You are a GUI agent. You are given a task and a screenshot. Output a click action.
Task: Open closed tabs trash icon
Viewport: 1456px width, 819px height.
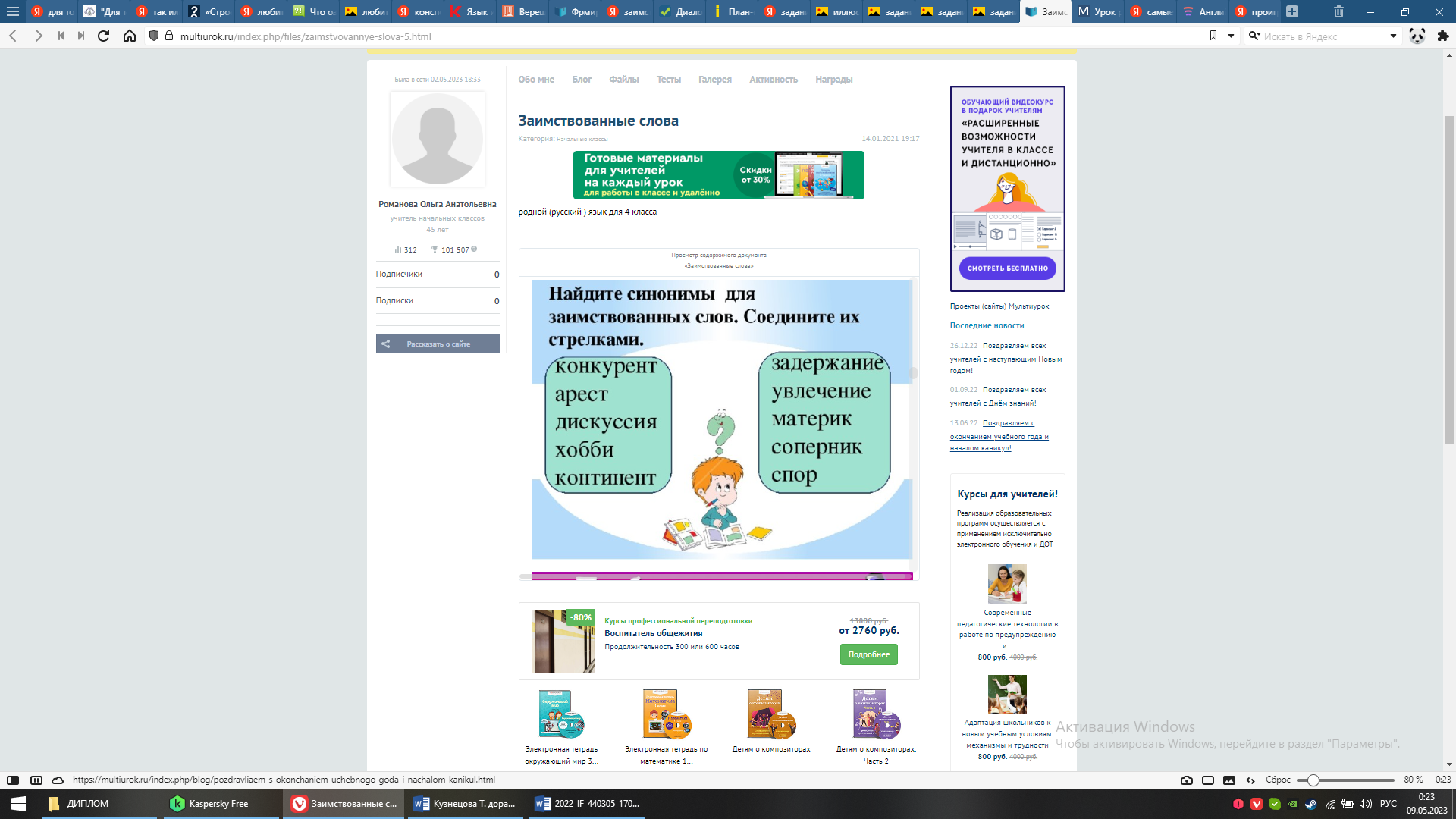click(1338, 11)
